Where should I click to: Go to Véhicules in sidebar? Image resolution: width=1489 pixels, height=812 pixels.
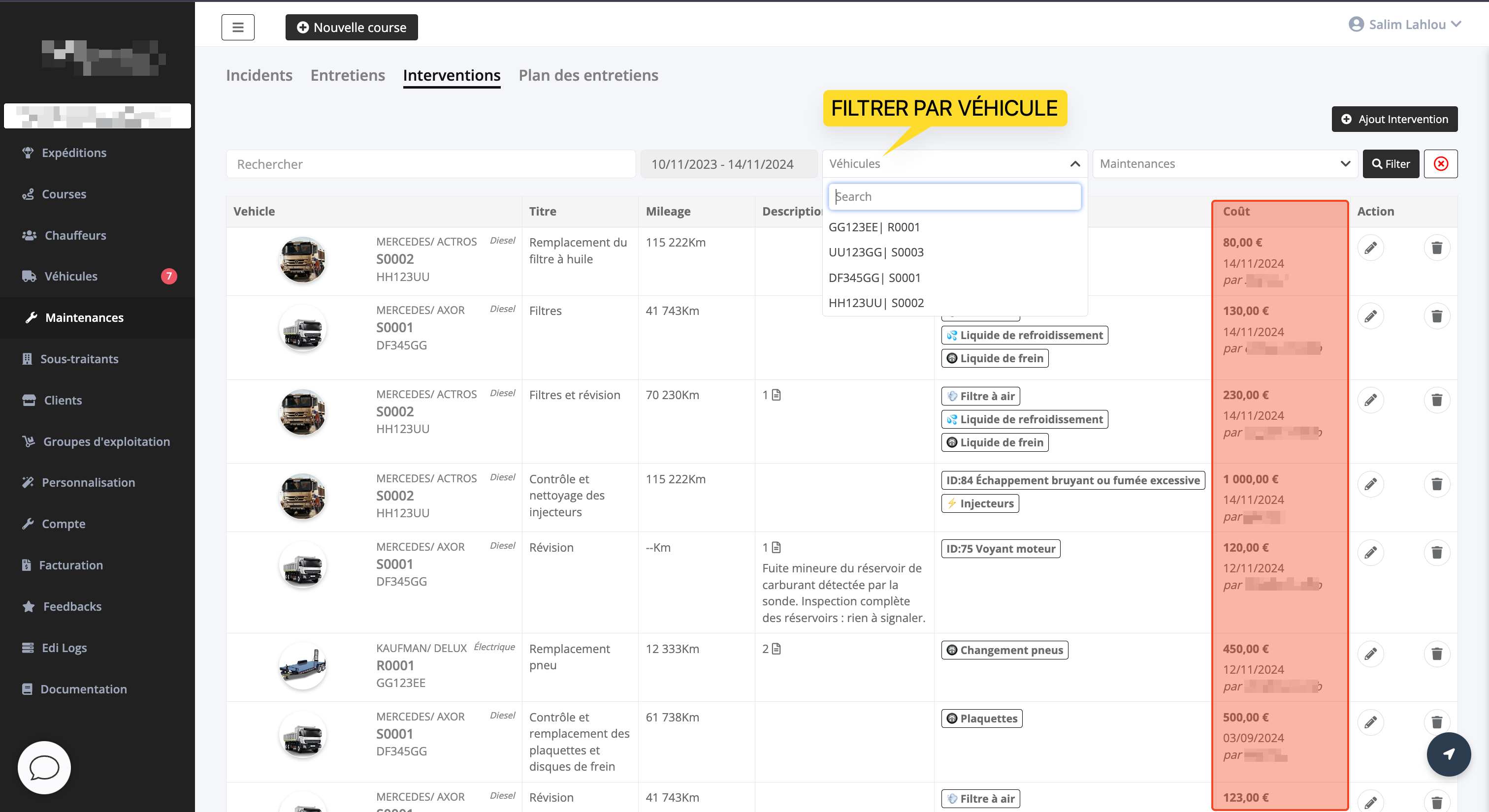pos(71,276)
